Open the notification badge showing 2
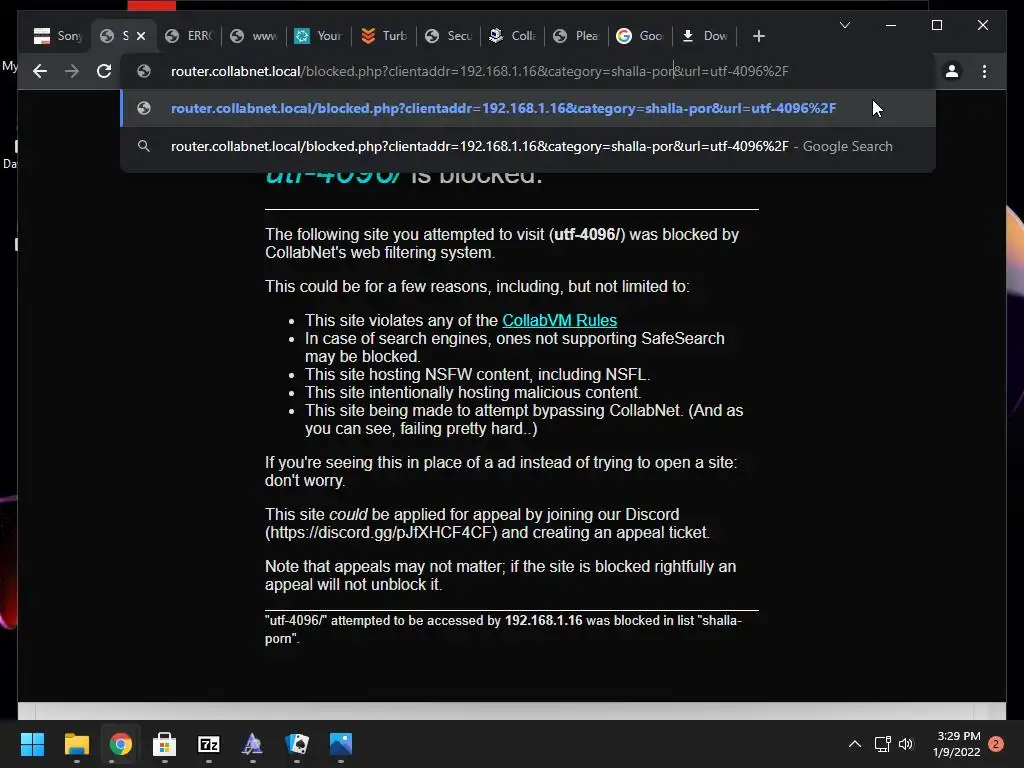 point(996,744)
